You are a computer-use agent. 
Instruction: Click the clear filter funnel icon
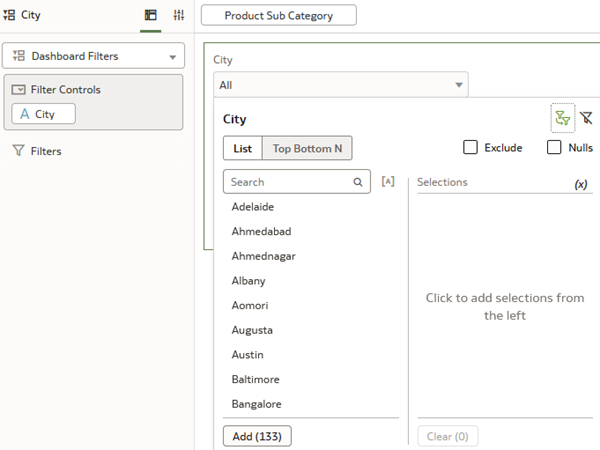[x=587, y=119]
